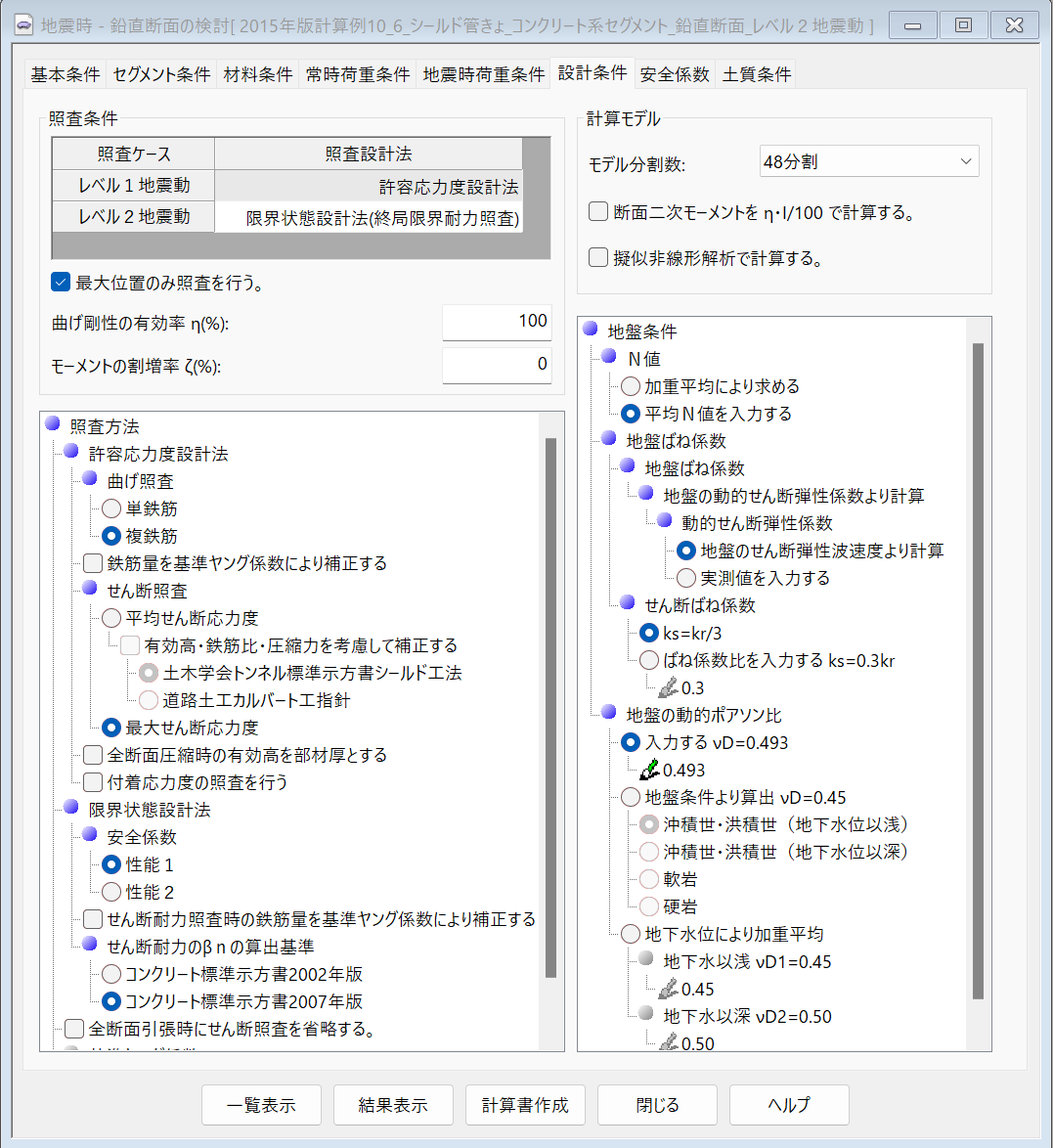Click the 限界状態設計法 tree node bullet icon
1053x1148 pixels.
(71, 809)
